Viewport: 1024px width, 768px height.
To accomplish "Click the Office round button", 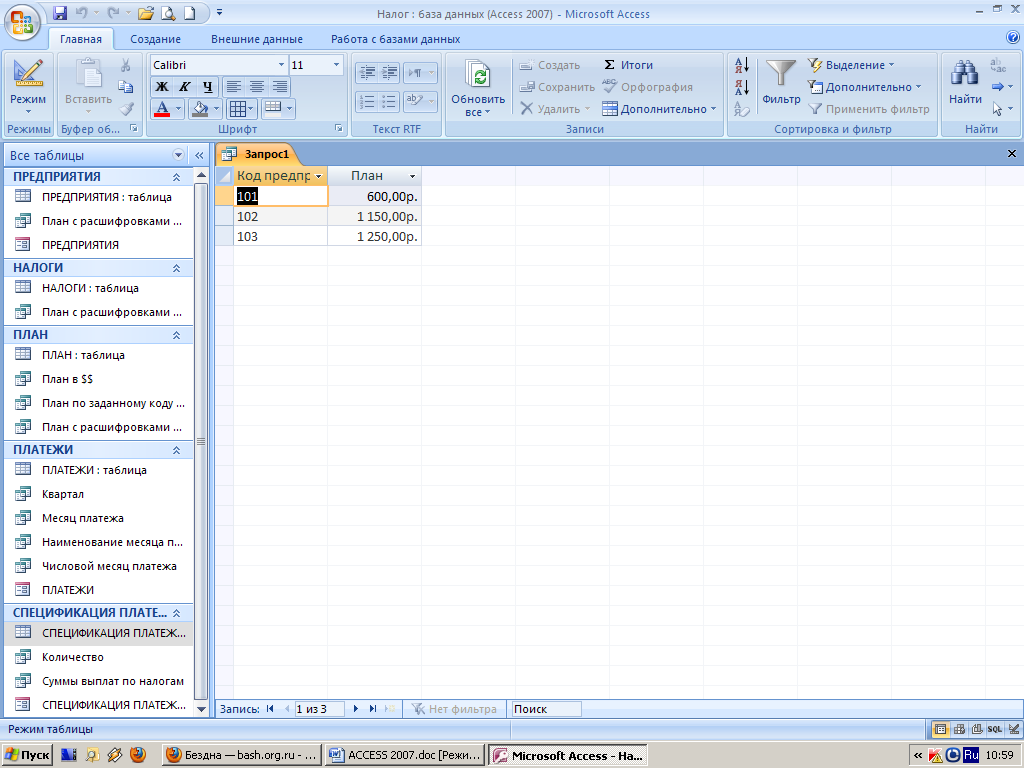I will 22,24.
